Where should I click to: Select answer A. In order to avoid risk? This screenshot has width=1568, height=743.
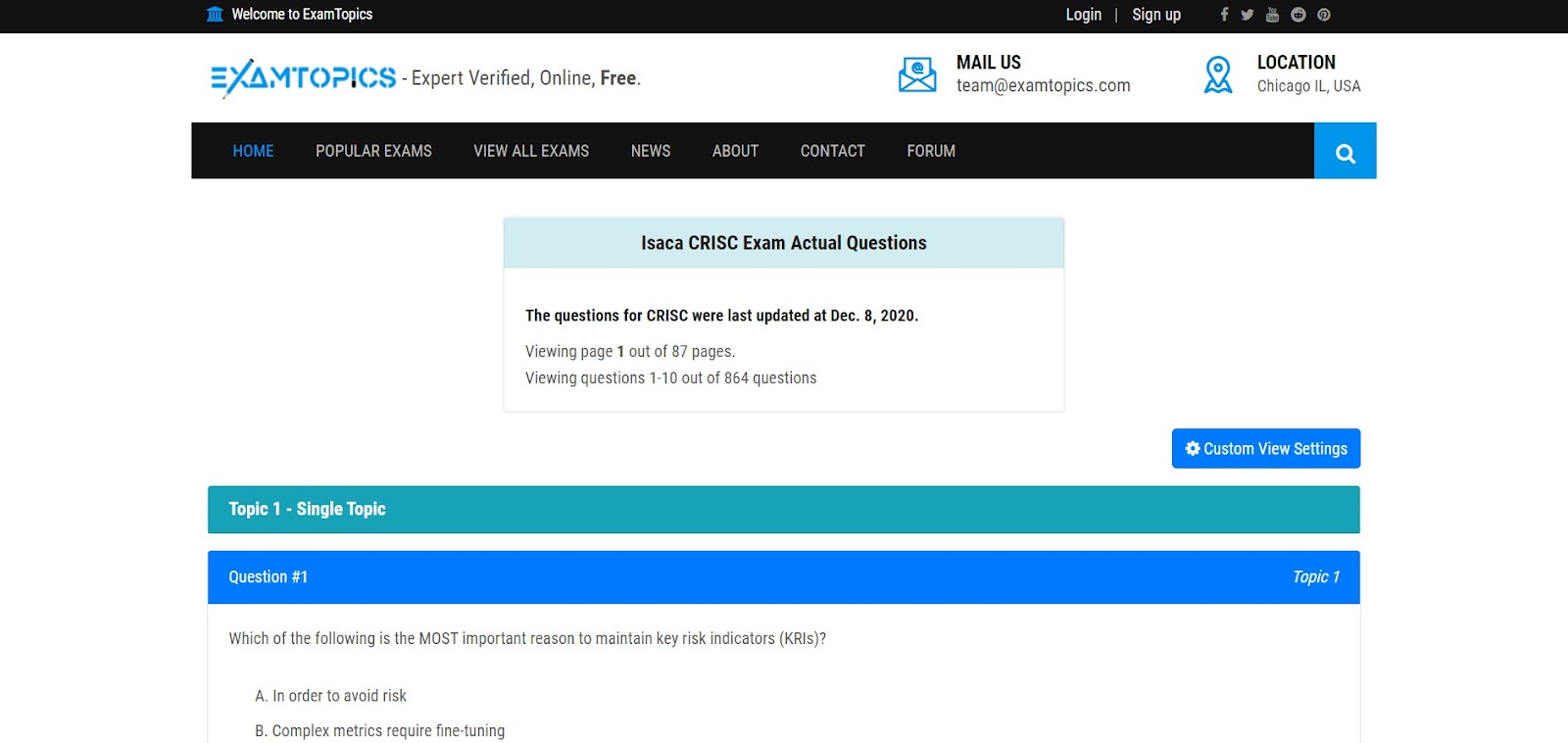(330, 696)
